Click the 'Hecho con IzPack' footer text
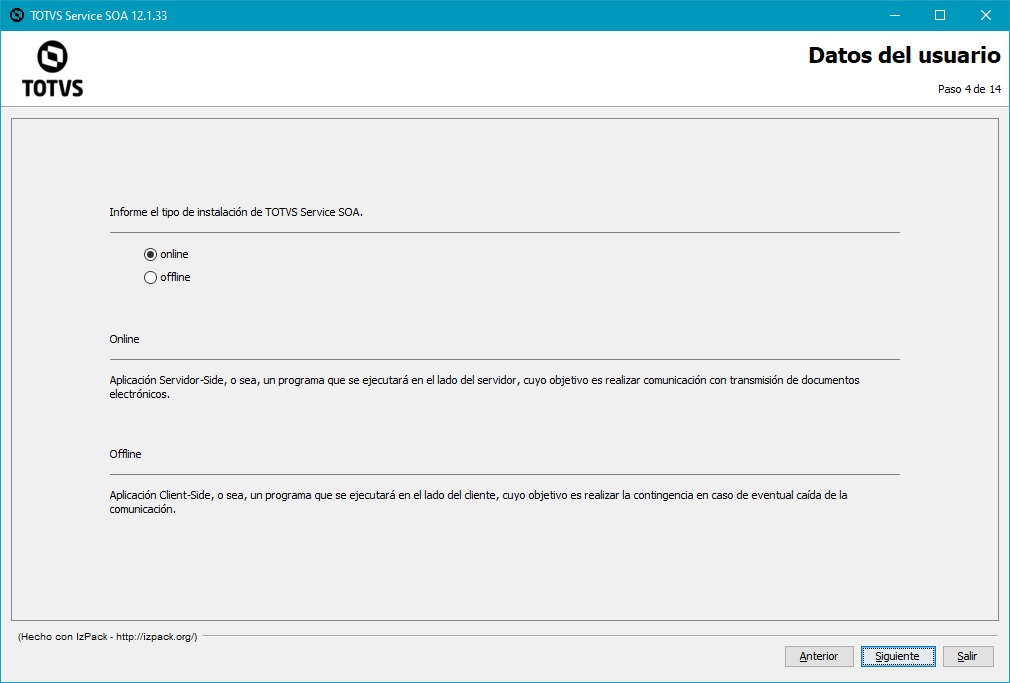The image size is (1010, 683). [108, 637]
